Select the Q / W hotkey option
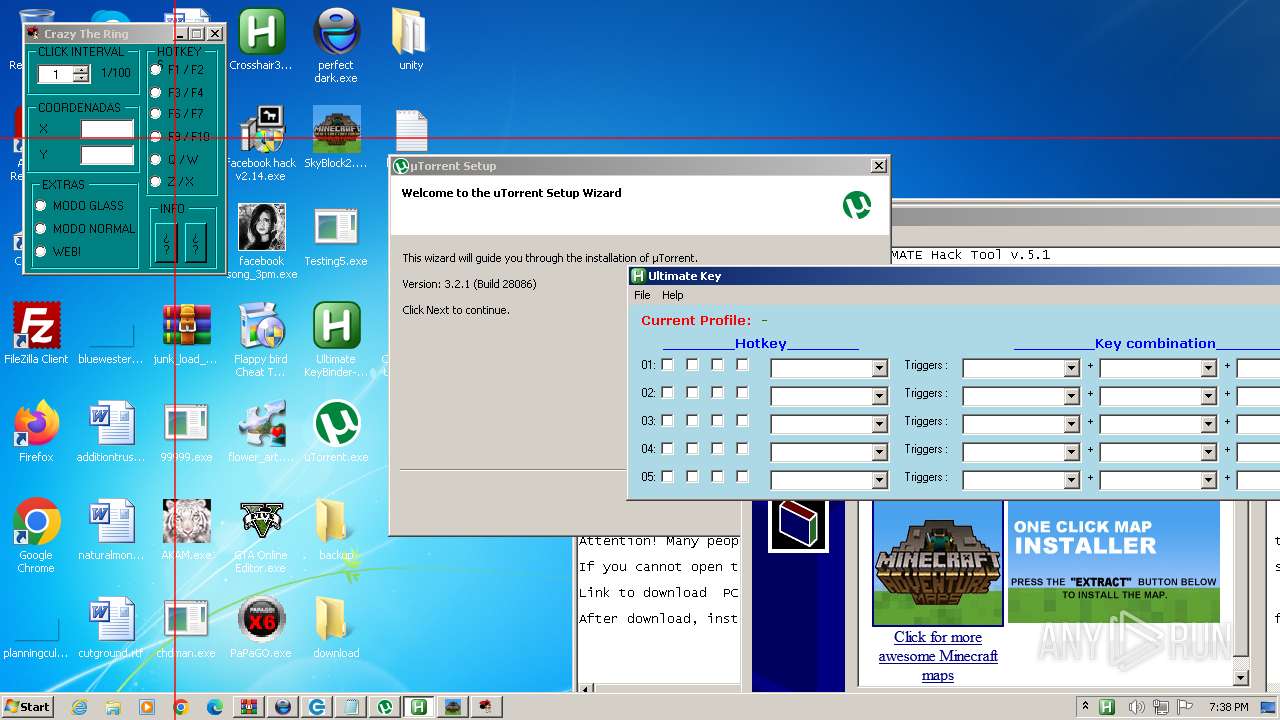Image resolution: width=1280 pixels, height=720 pixels. [156, 160]
